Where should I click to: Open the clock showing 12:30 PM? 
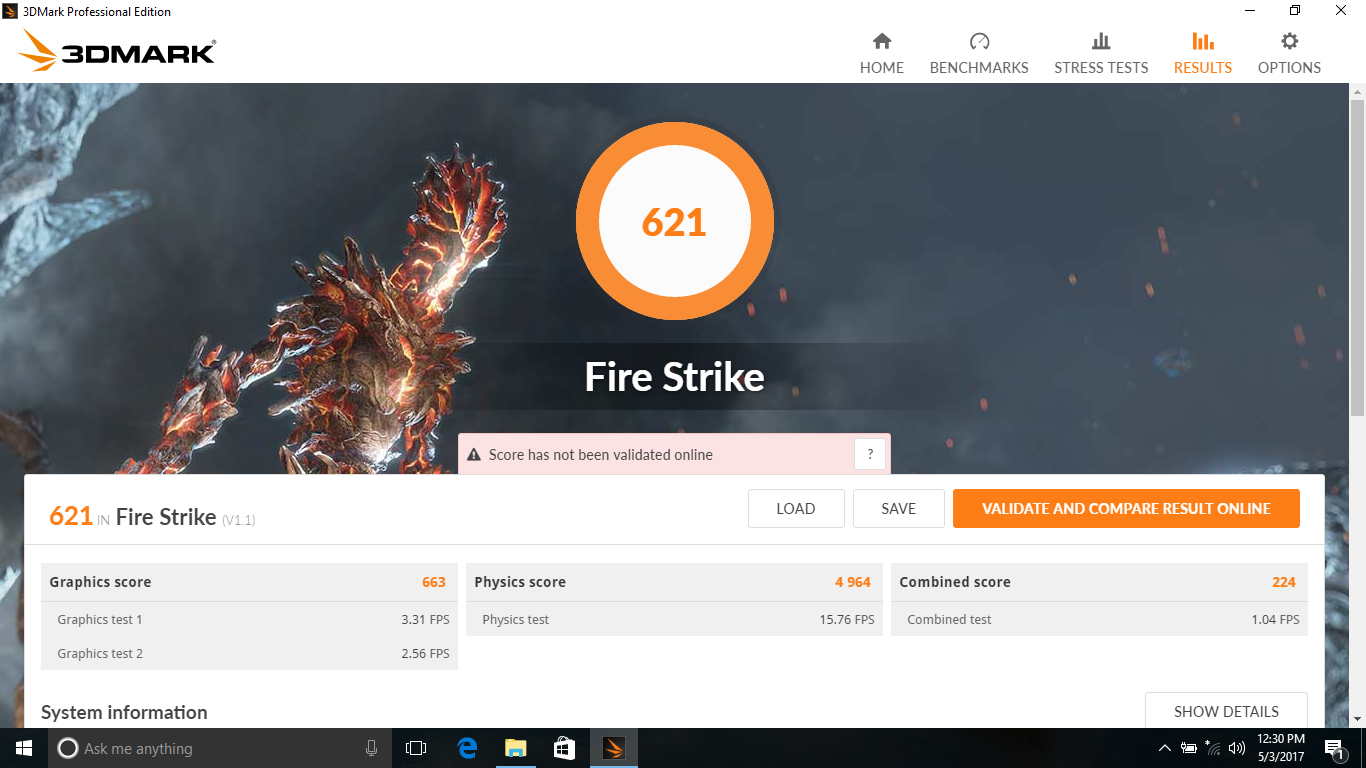coord(1280,748)
